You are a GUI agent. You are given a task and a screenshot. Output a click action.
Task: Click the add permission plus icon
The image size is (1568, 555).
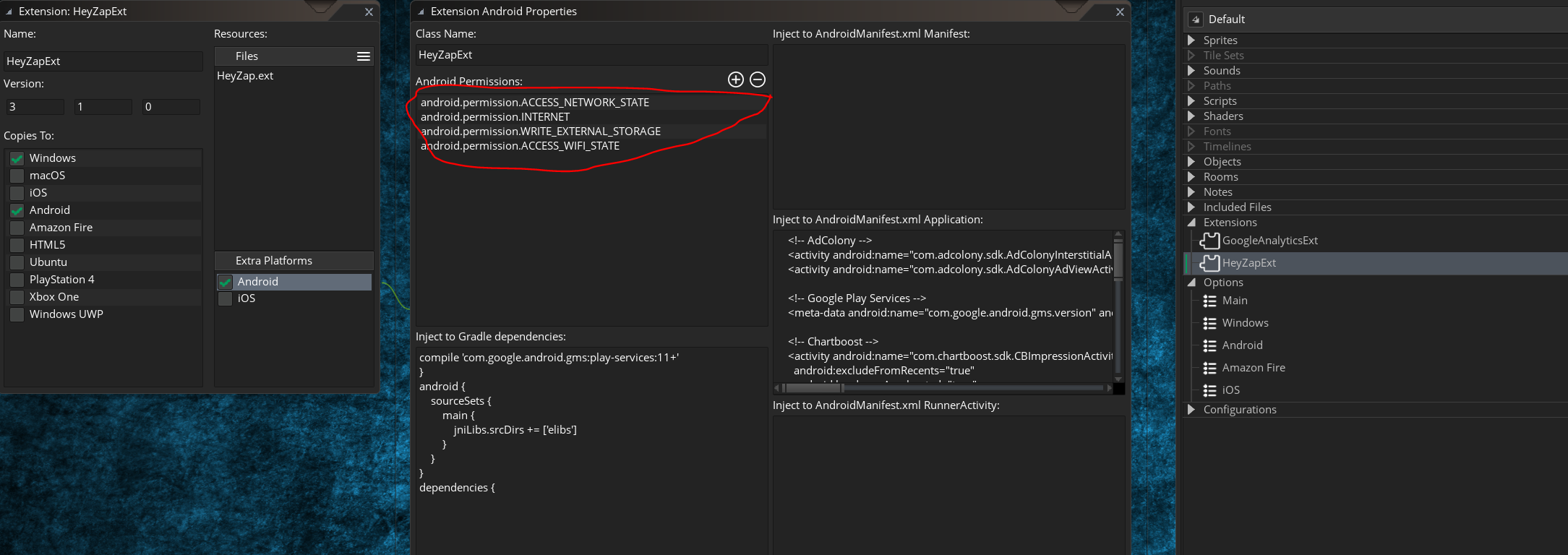click(x=735, y=79)
